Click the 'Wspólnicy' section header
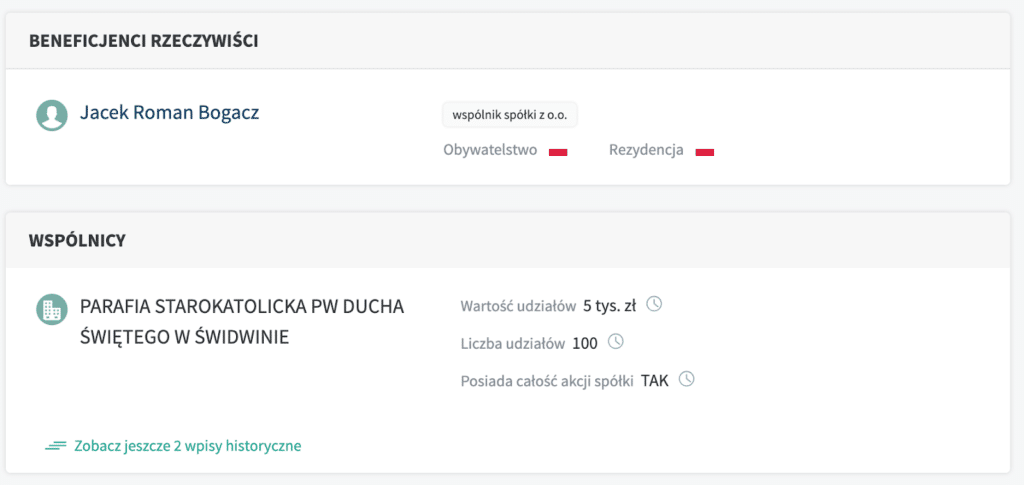 [x=76, y=240]
